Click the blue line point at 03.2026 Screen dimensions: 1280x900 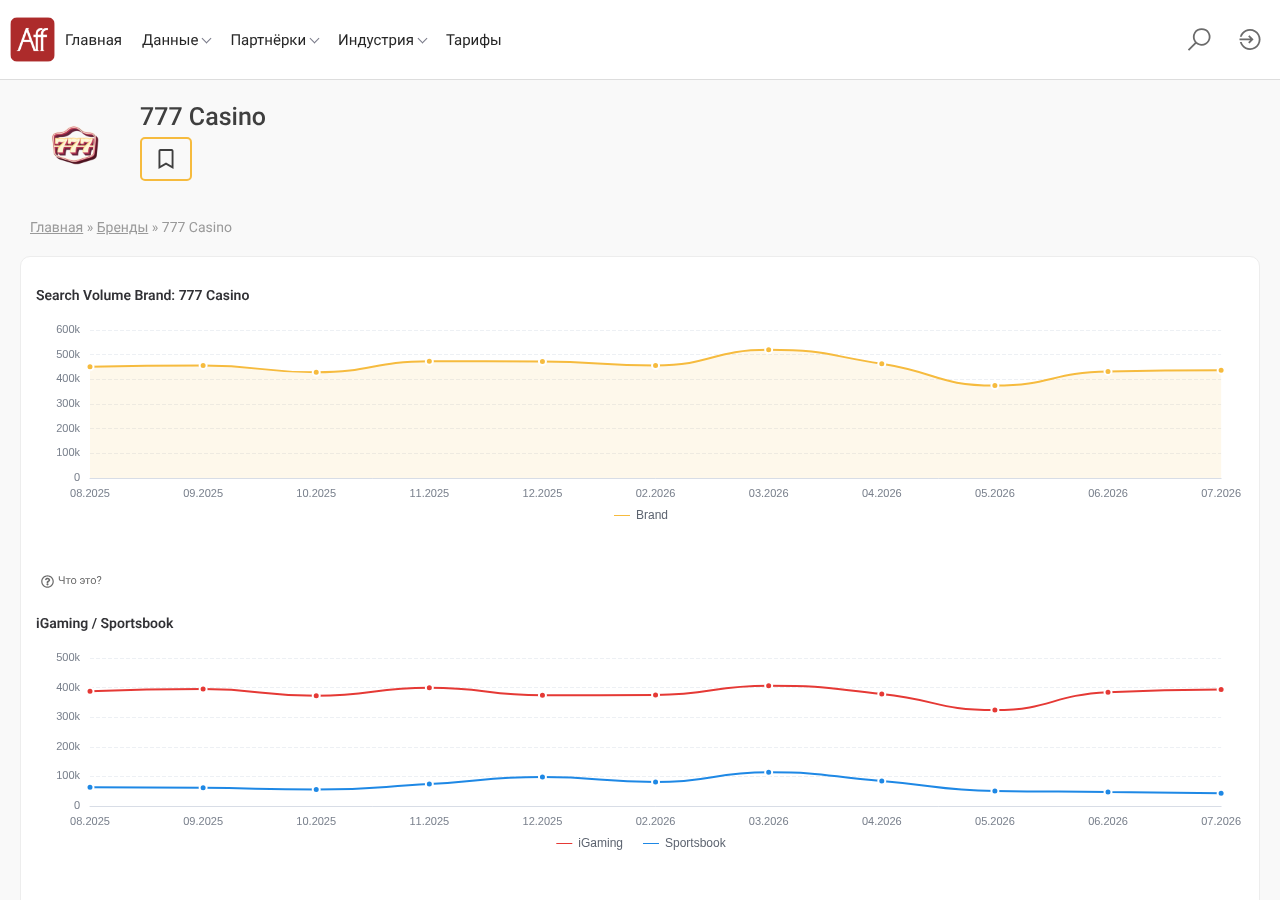pyautogui.click(x=769, y=772)
